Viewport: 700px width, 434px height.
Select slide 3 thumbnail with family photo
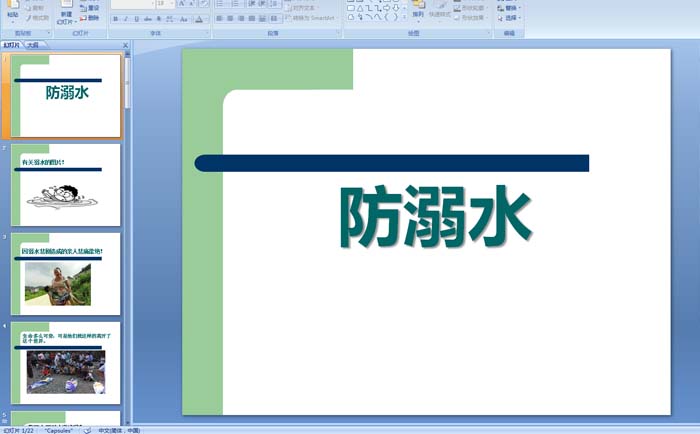tap(66, 274)
